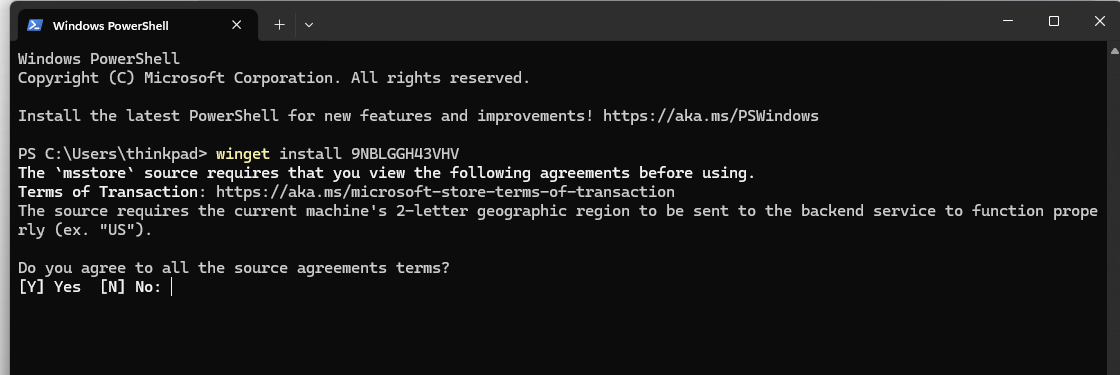Image resolution: width=1120 pixels, height=375 pixels.
Task: Select the Windows PowerShell tab title
Action: [x=111, y=26]
